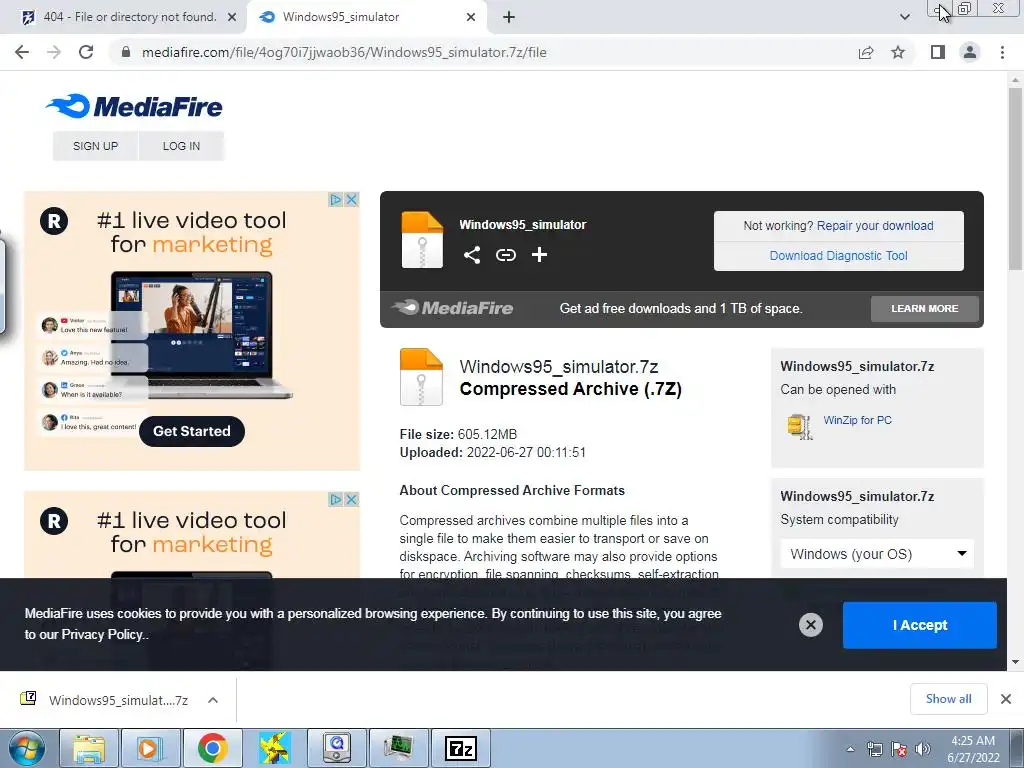The image size is (1024, 768).
Task: Click the address bar URL field
Action: (483, 52)
